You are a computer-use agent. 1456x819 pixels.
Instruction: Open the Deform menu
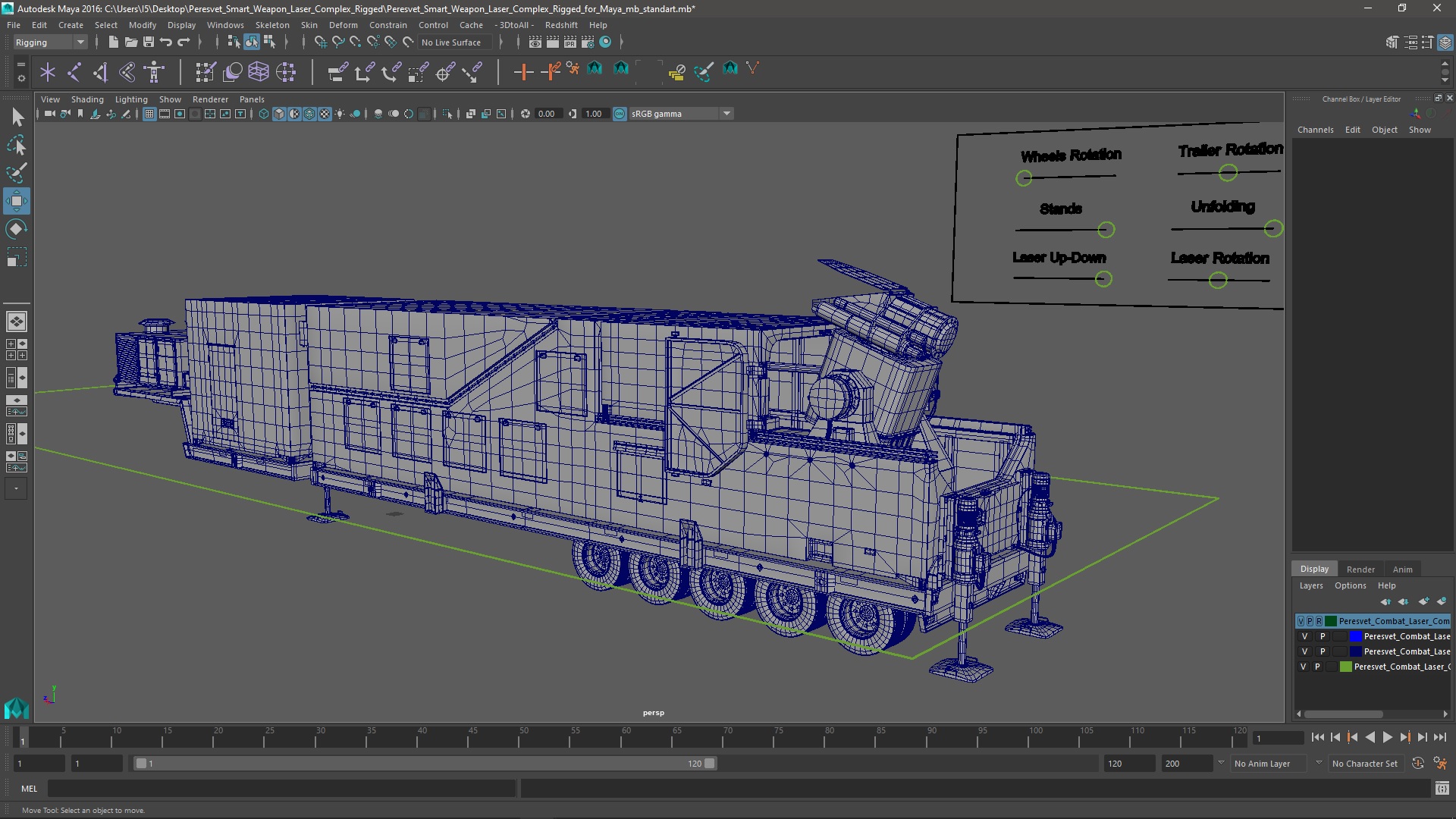pyautogui.click(x=343, y=25)
